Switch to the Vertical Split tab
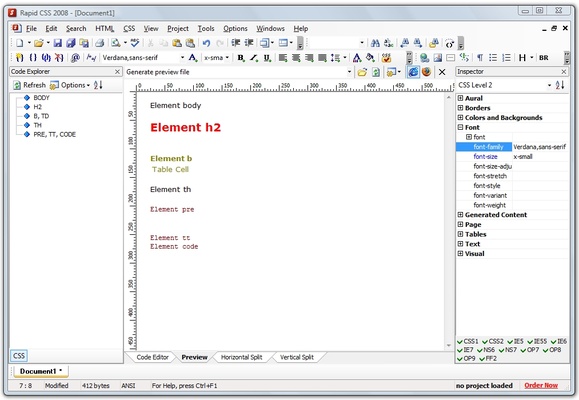Viewport: 579px width, 400px height. tap(297, 357)
